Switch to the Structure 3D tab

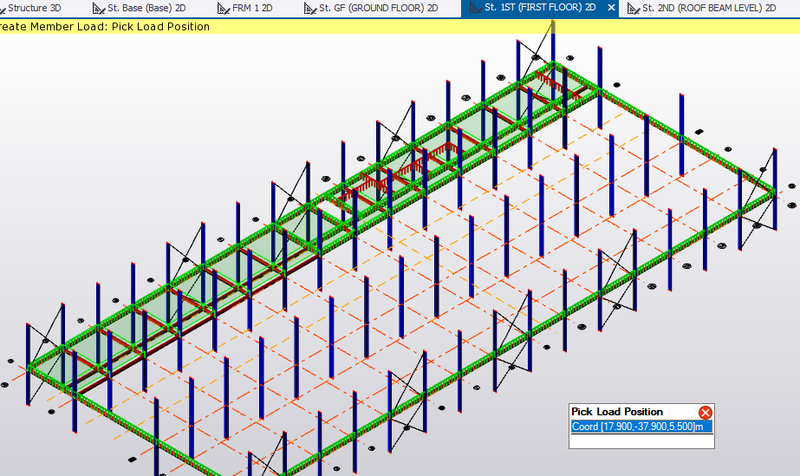(x=31, y=8)
